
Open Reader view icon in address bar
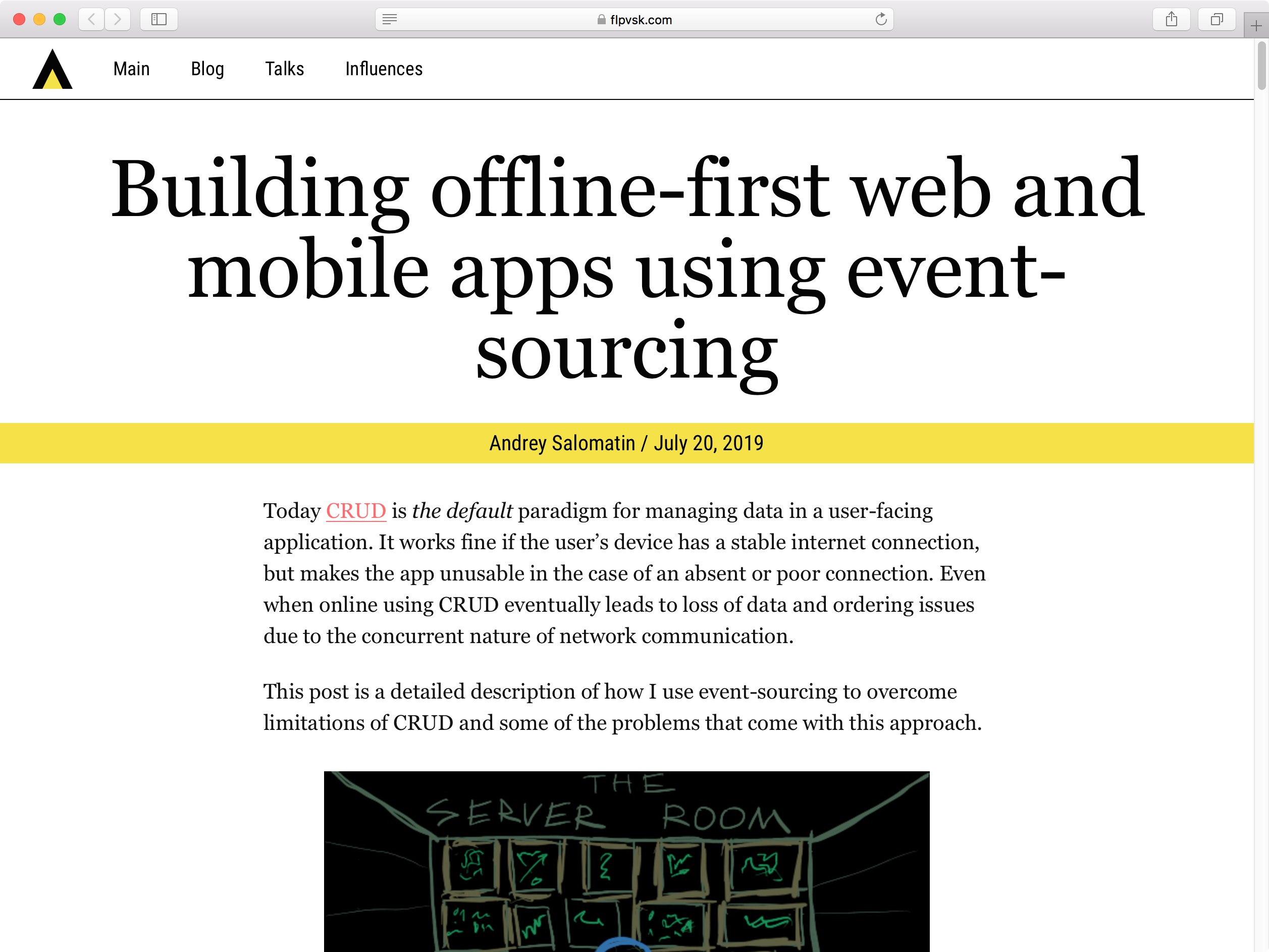pyautogui.click(x=390, y=20)
